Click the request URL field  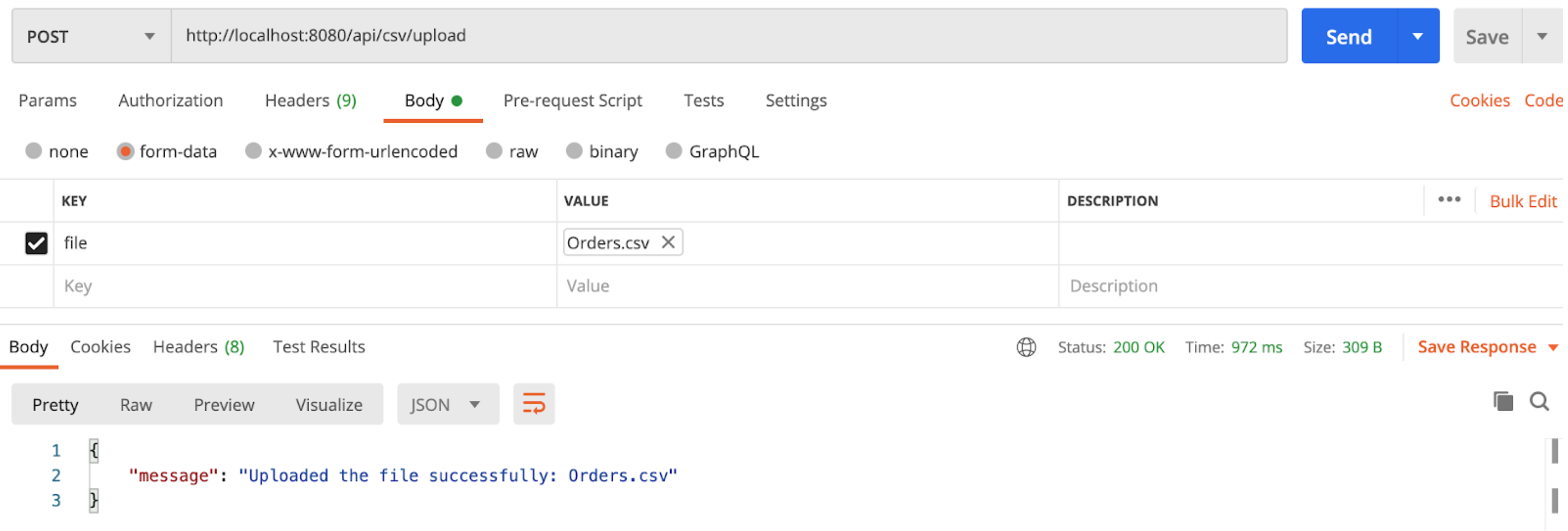point(729,36)
